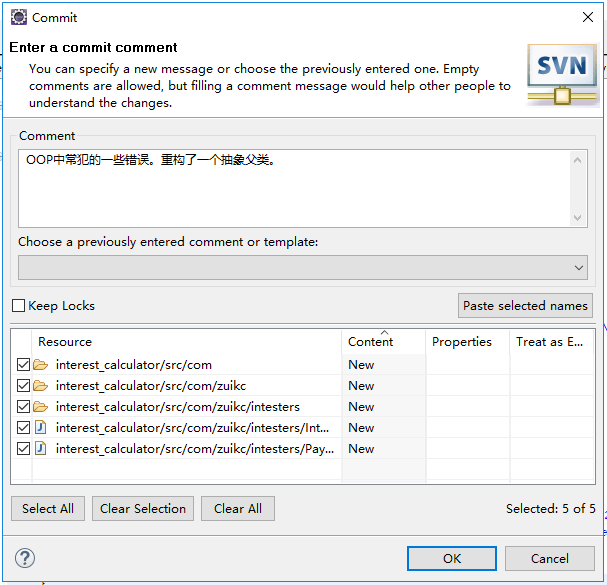The width and height of the screenshot is (607, 585).
Task: Click Paste selected names button
Action: click(x=525, y=306)
